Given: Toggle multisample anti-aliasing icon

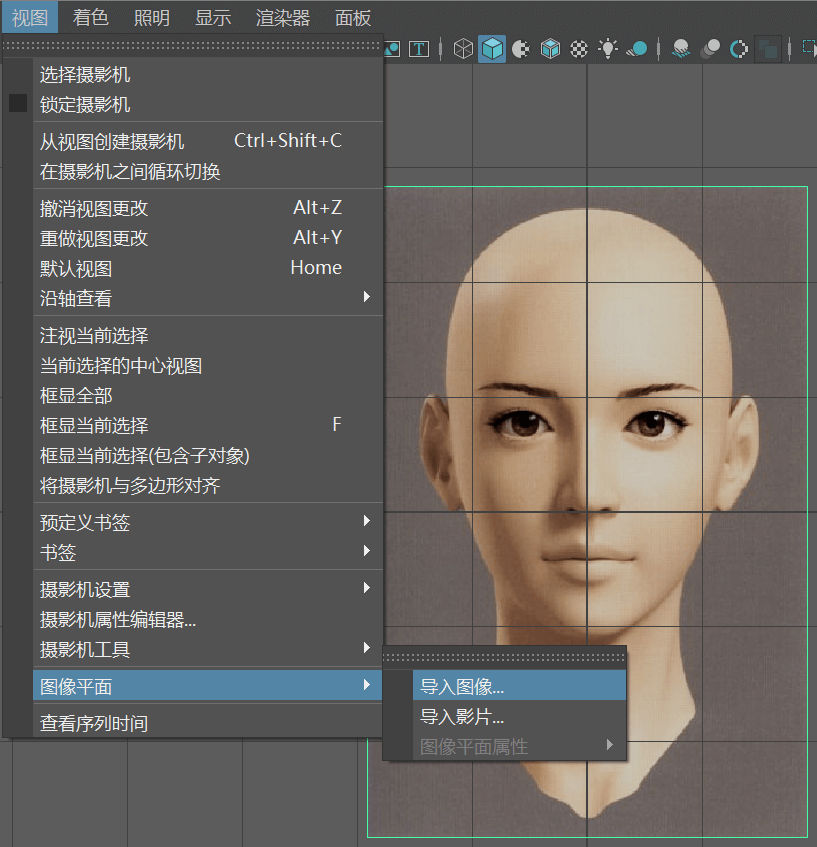Looking at the screenshot, I should tap(739, 49).
